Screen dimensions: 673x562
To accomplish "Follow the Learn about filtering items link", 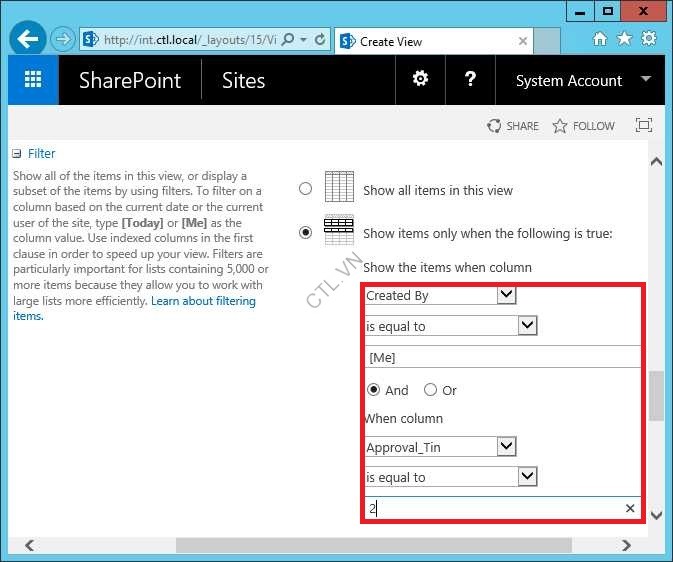I will 203,301.
